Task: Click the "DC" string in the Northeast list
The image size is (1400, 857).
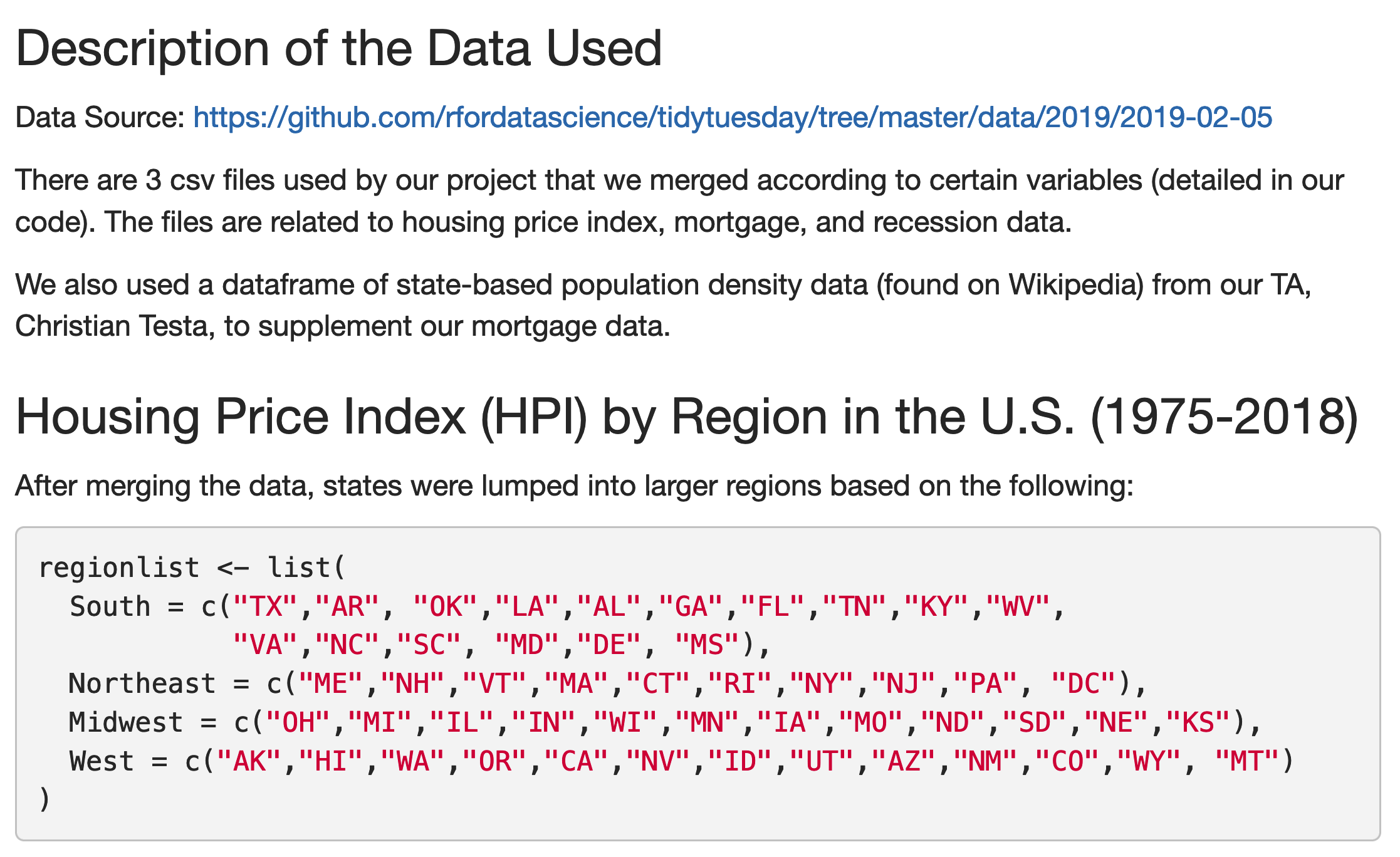Action: coord(1084,683)
